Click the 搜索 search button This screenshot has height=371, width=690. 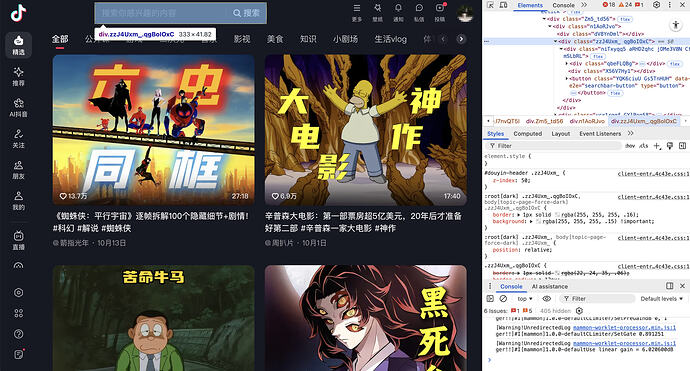(246, 13)
